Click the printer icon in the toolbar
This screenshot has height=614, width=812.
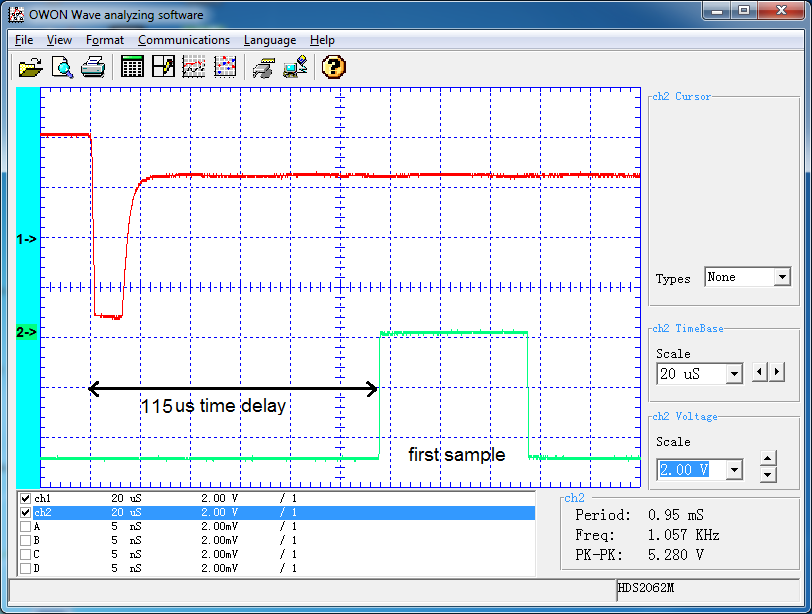(93, 67)
